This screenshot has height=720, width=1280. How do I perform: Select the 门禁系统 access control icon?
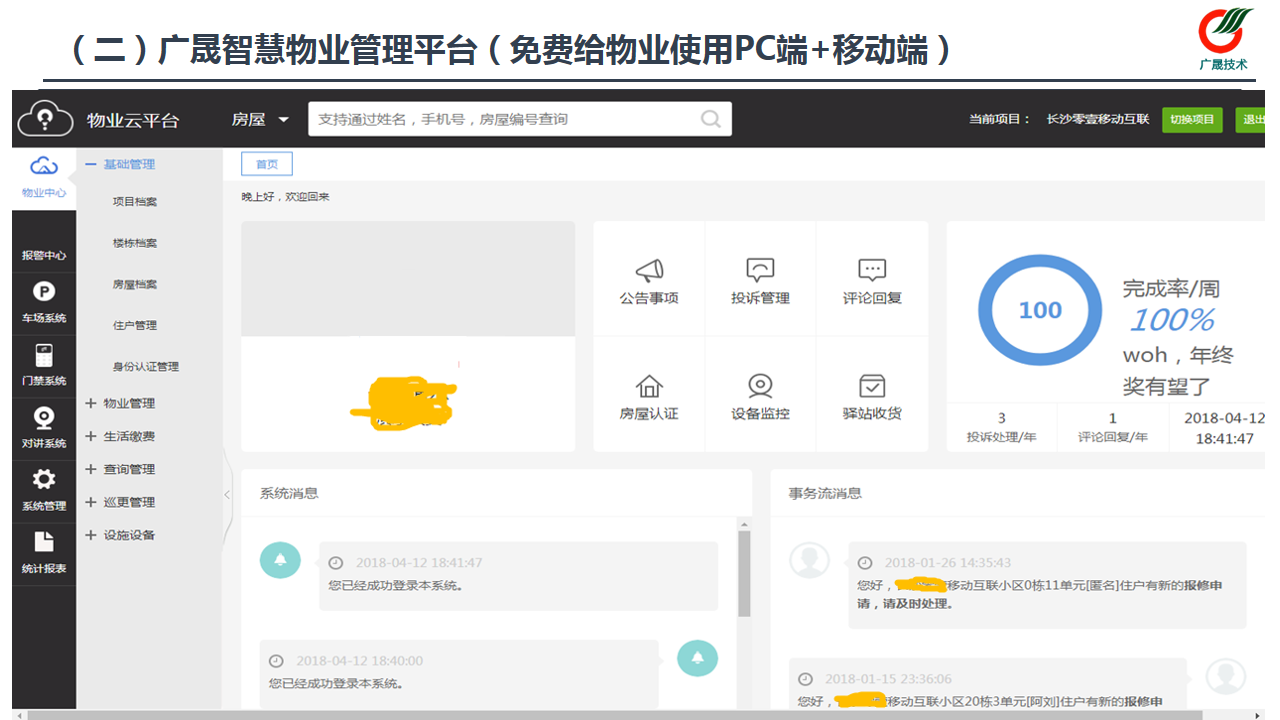[44, 356]
